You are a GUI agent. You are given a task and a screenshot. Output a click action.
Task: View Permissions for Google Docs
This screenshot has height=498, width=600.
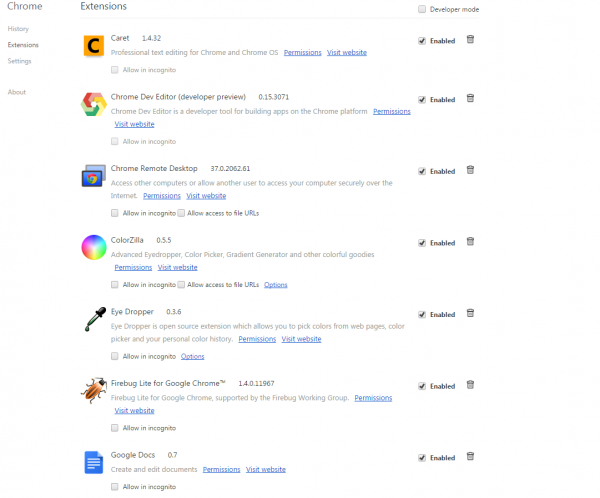(222, 470)
